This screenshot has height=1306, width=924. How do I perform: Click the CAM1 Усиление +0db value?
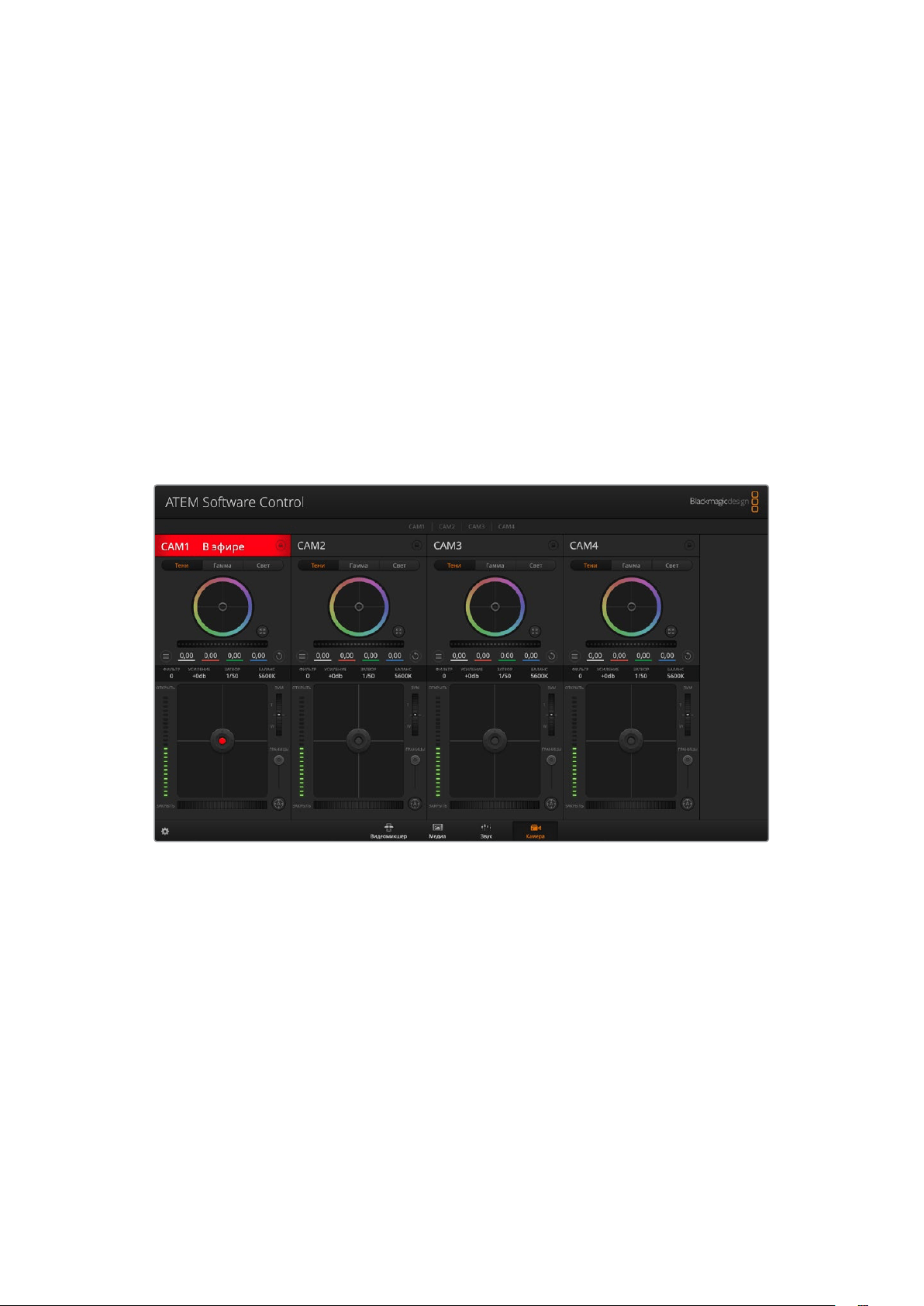point(199,676)
